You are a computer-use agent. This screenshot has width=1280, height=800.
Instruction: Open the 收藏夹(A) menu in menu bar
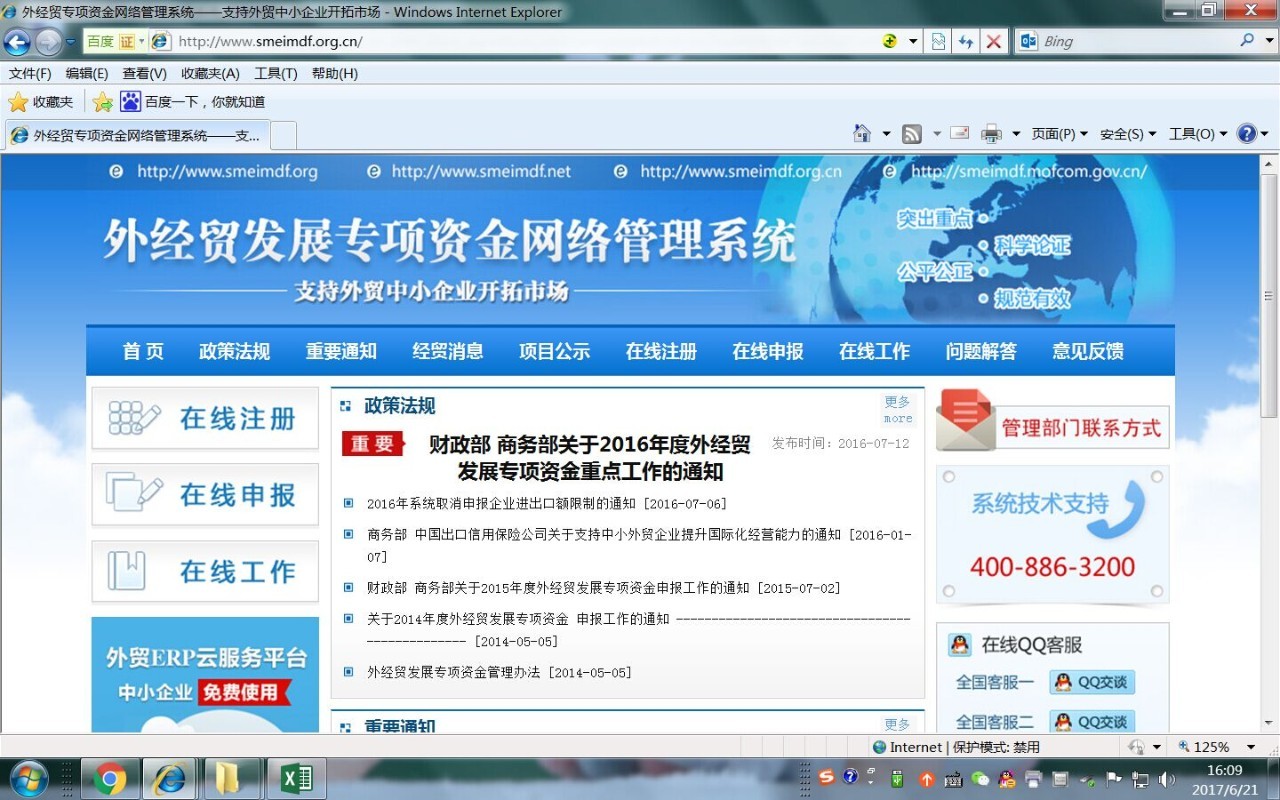pos(210,74)
